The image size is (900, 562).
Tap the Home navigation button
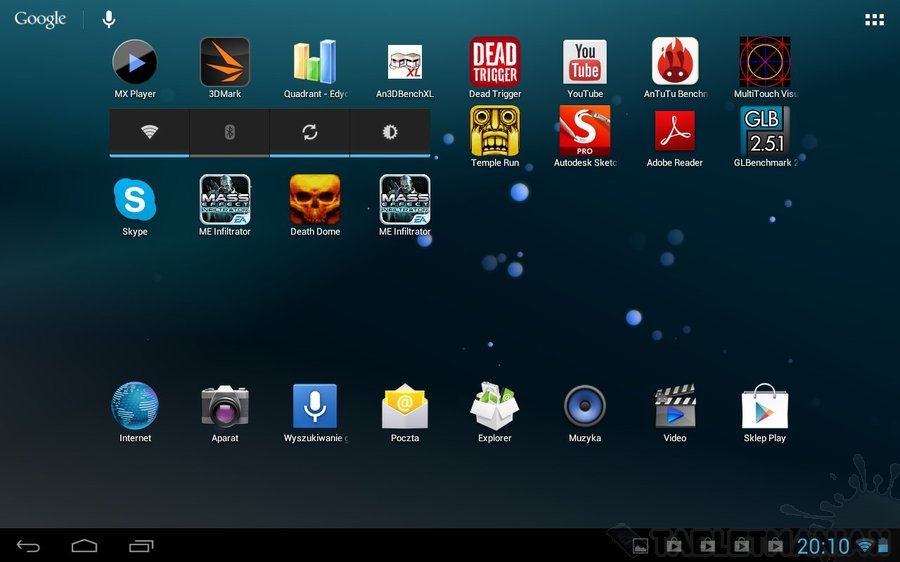pyautogui.click(x=84, y=545)
